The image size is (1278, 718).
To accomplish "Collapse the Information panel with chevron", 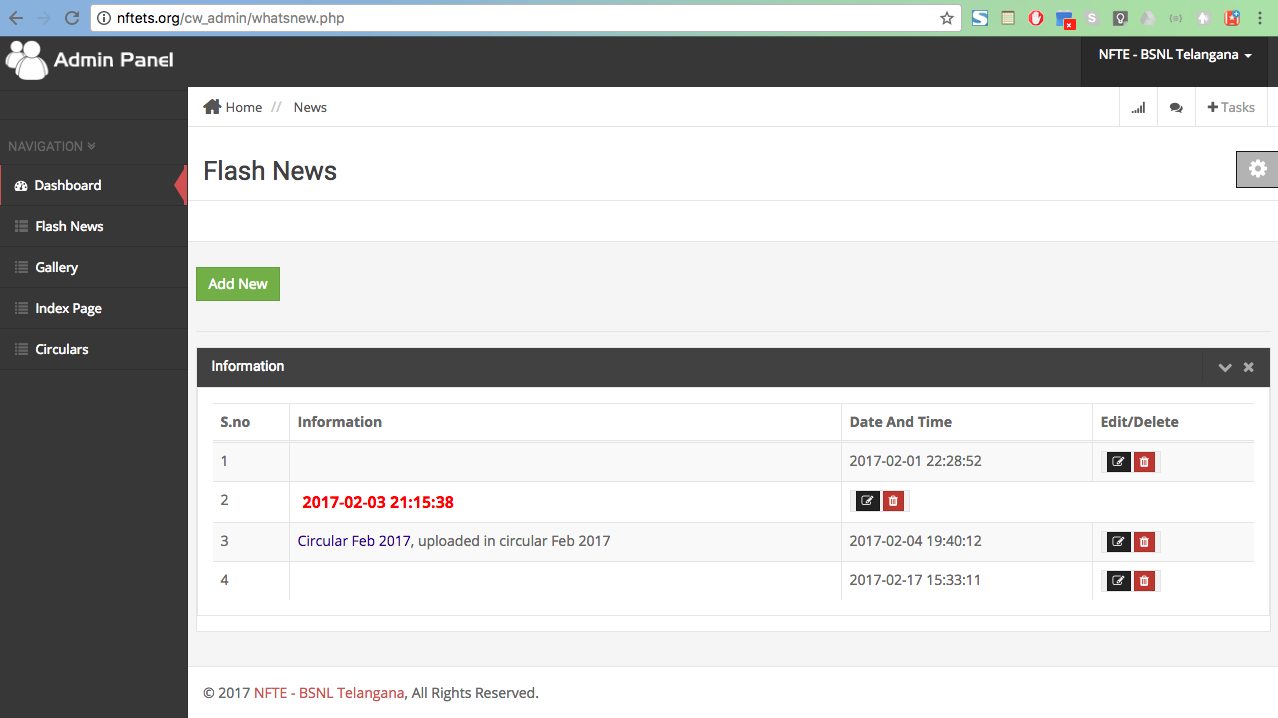I will [1224, 367].
